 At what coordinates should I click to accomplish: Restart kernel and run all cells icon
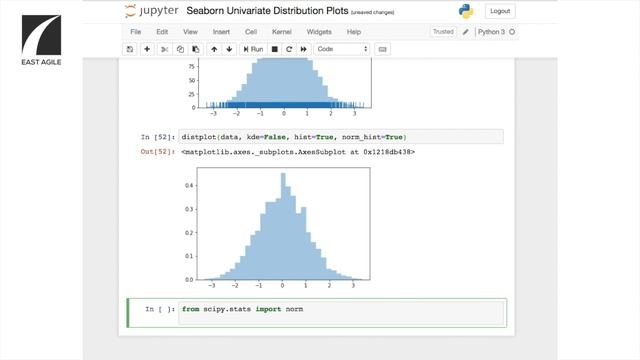tap(303, 49)
